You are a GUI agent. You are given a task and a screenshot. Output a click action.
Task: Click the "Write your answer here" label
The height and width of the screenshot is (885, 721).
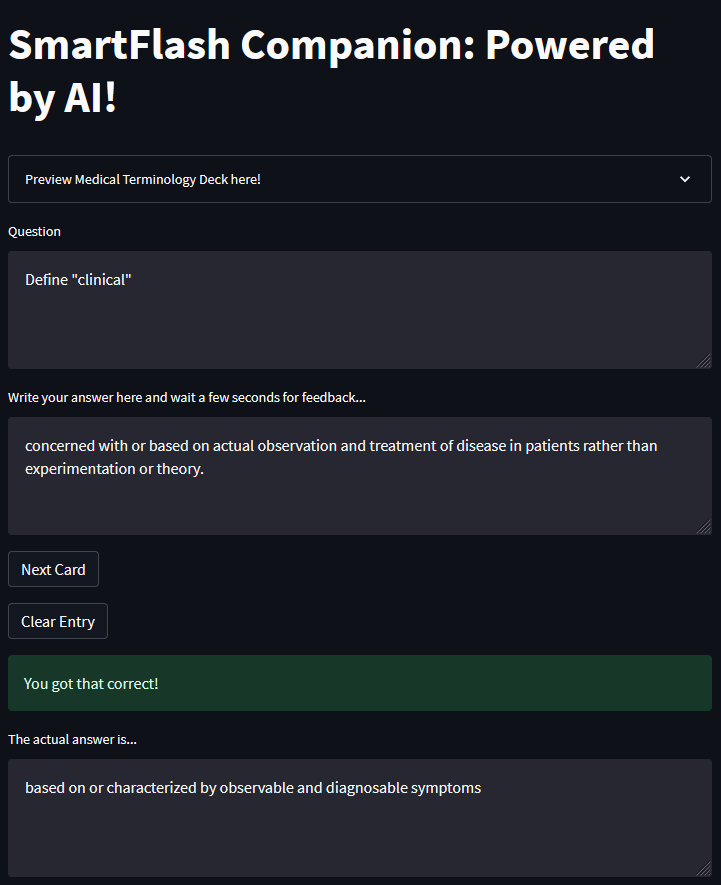coord(187,397)
